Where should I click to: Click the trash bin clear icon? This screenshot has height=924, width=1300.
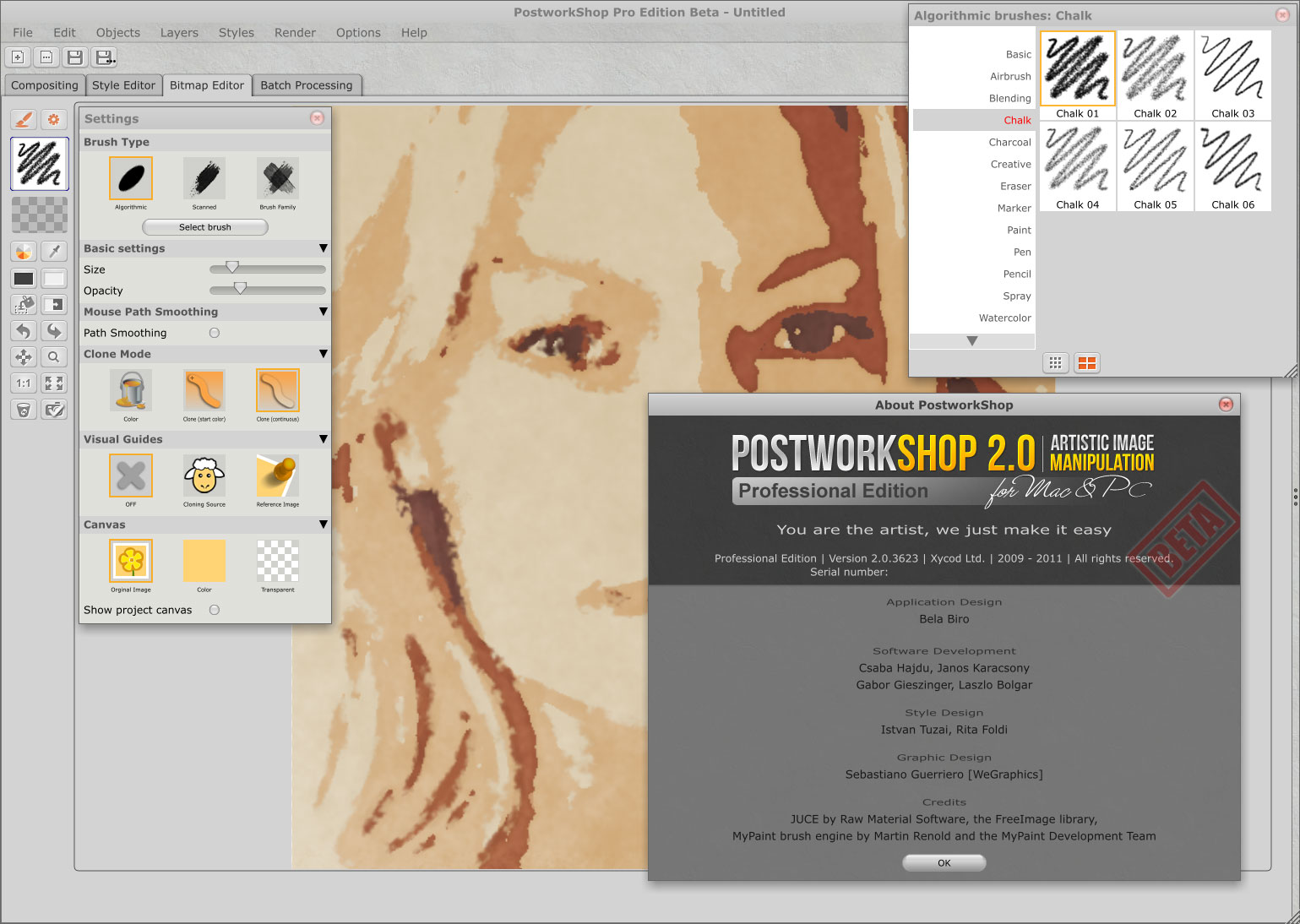(24, 410)
